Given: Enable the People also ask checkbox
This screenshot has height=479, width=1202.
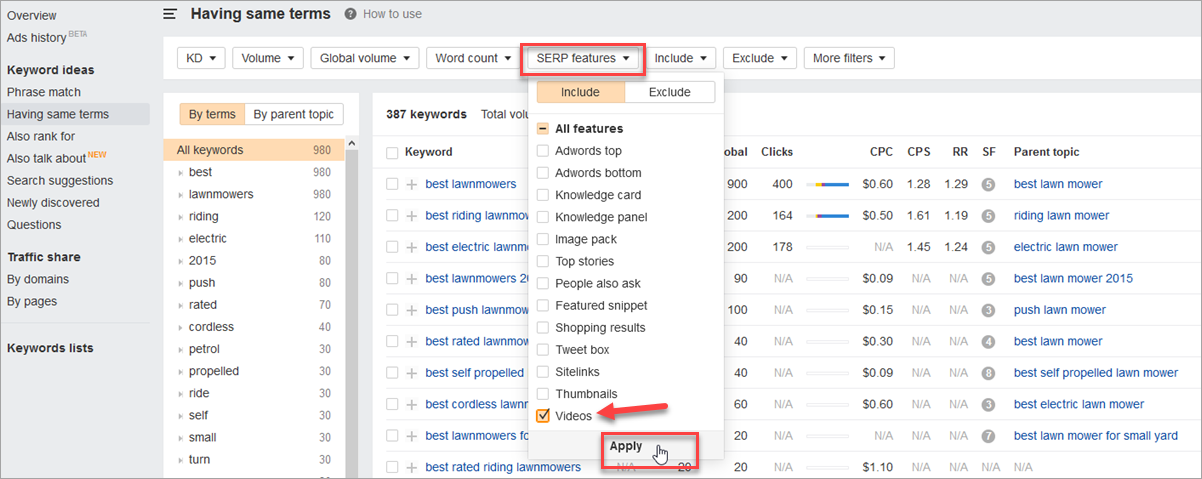Looking at the screenshot, I should [543, 283].
